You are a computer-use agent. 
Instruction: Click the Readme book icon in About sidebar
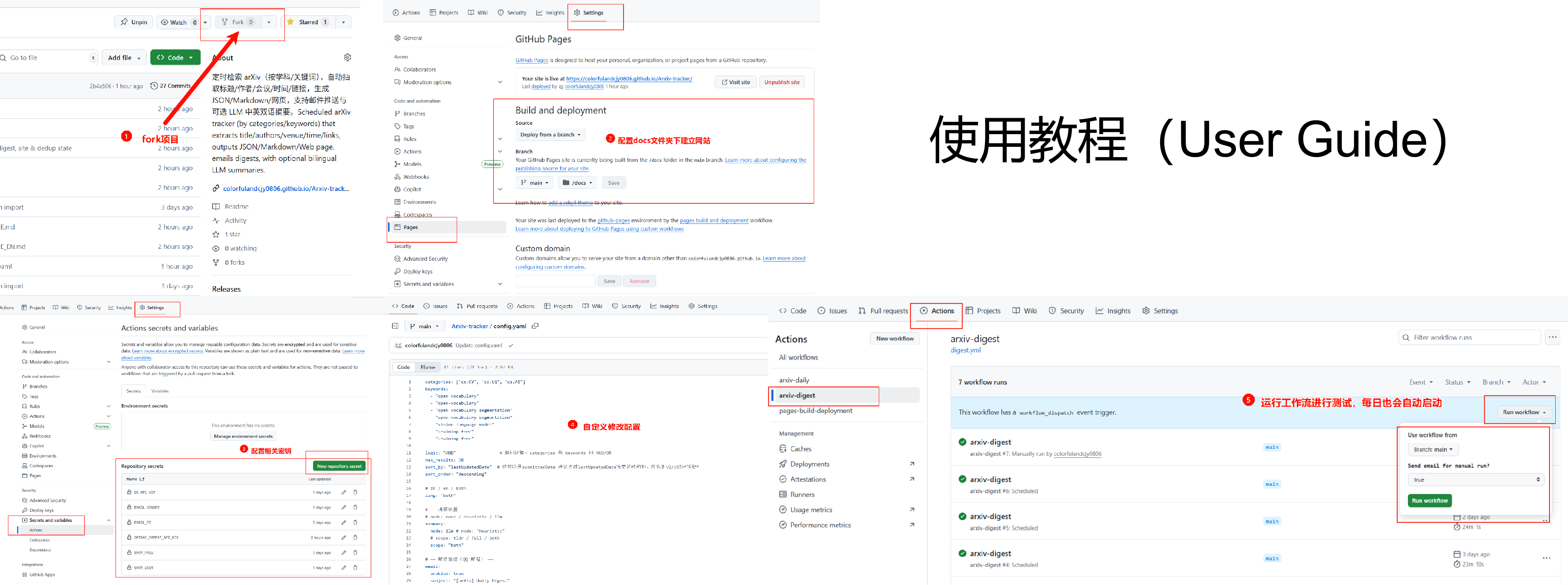point(216,206)
